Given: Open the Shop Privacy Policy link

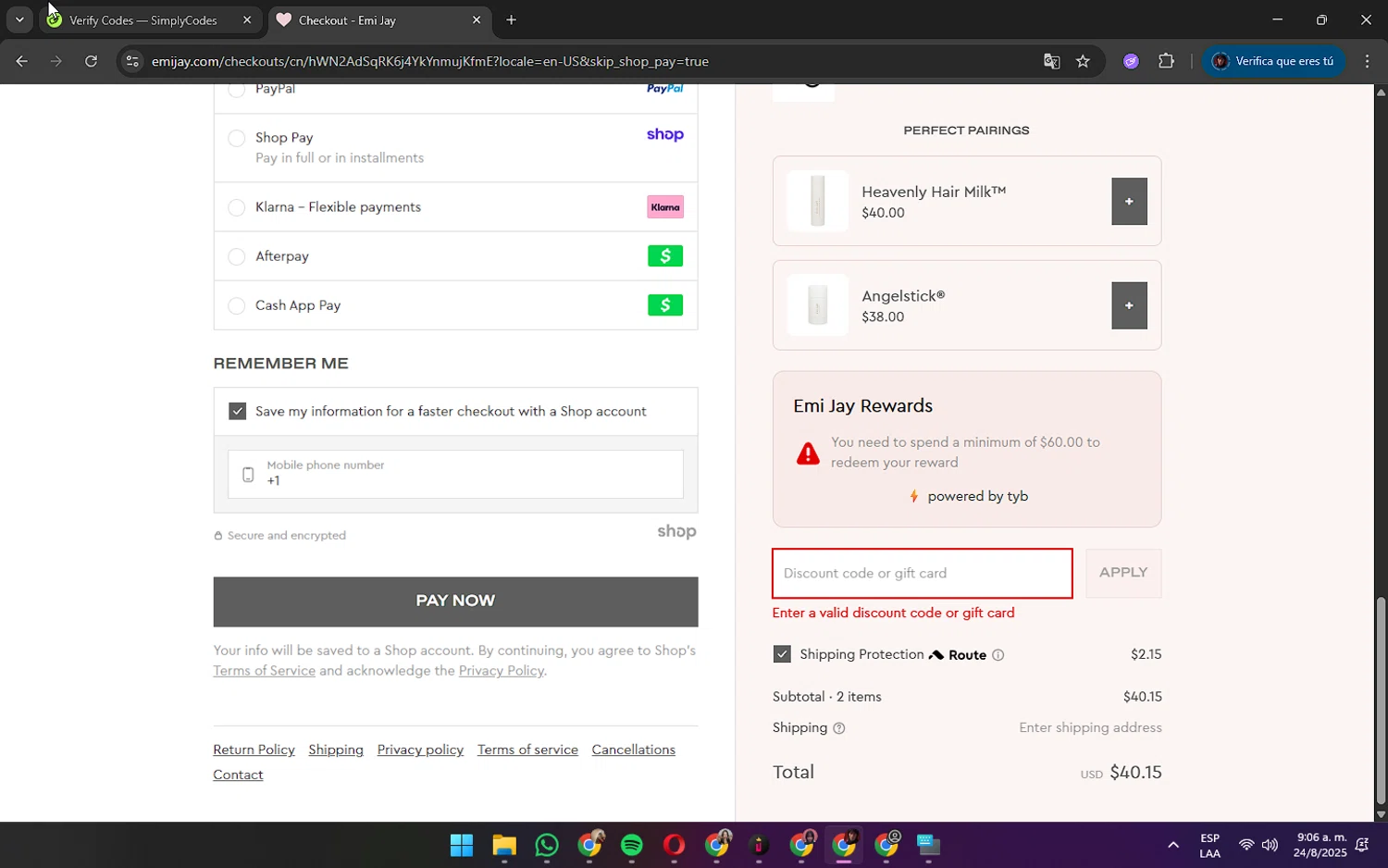Looking at the screenshot, I should pyautogui.click(x=501, y=671).
